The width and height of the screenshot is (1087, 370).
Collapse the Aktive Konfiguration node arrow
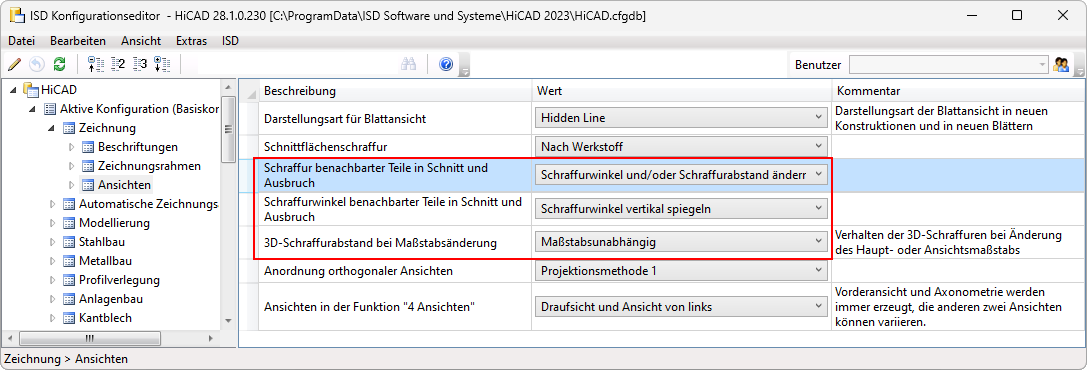click(x=33, y=109)
